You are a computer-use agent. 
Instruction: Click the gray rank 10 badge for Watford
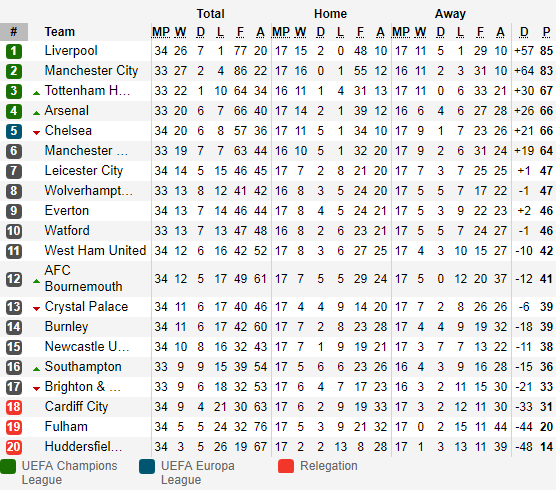[14, 231]
